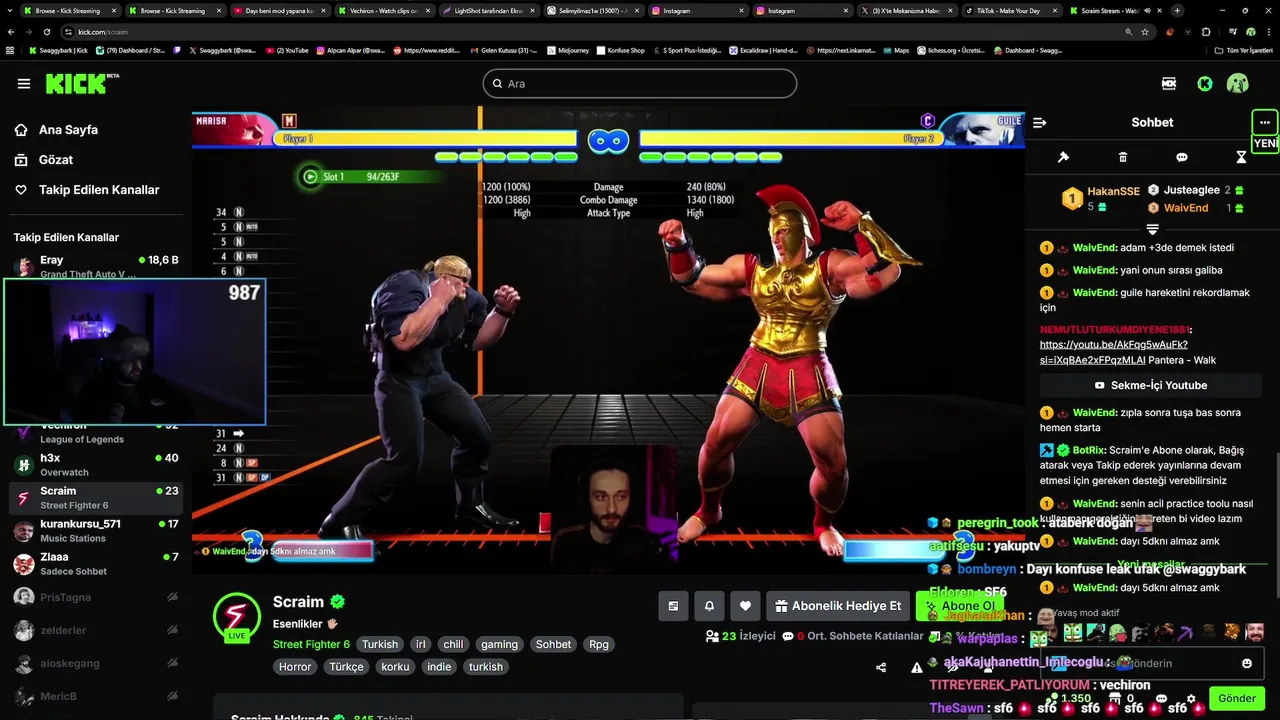Open Eray's channel in followed list
The height and width of the screenshot is (720, 1280).
[96, 266]
